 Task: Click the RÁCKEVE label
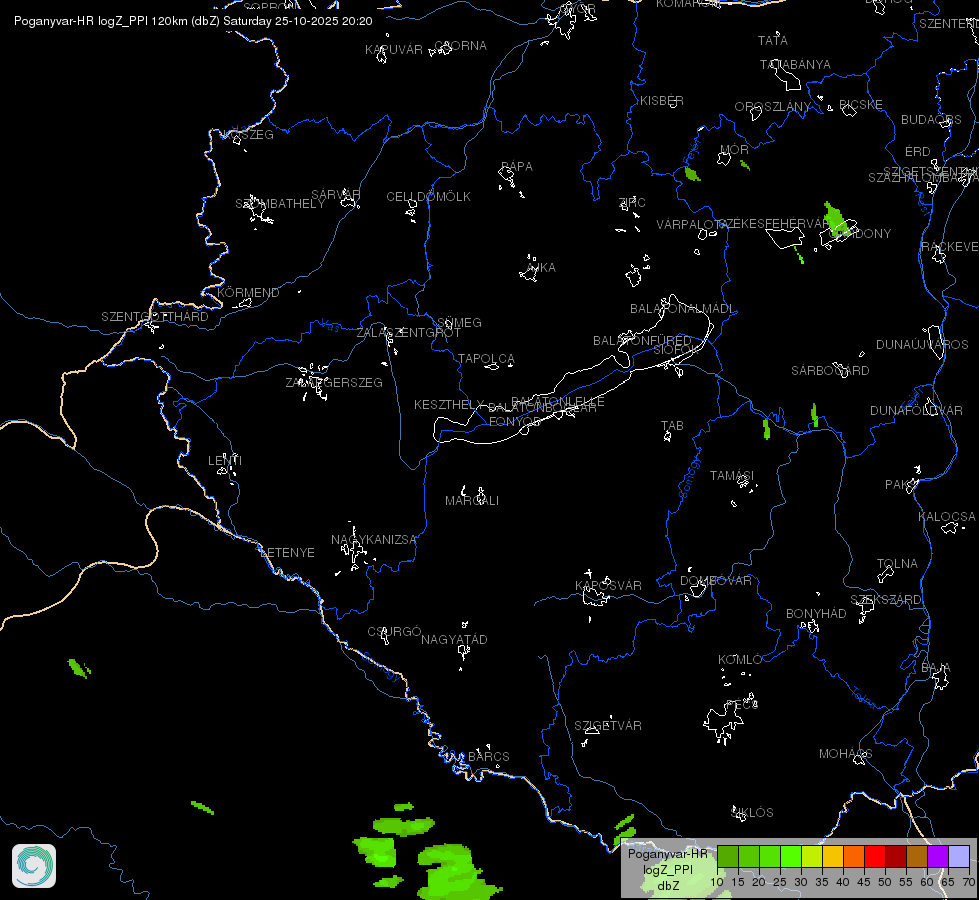949,247
